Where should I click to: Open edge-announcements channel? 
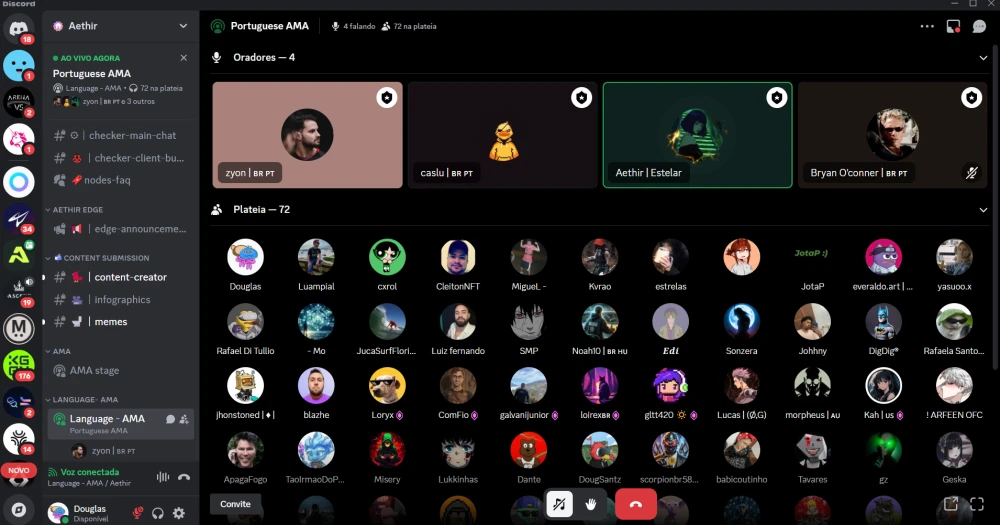point(121,228)
